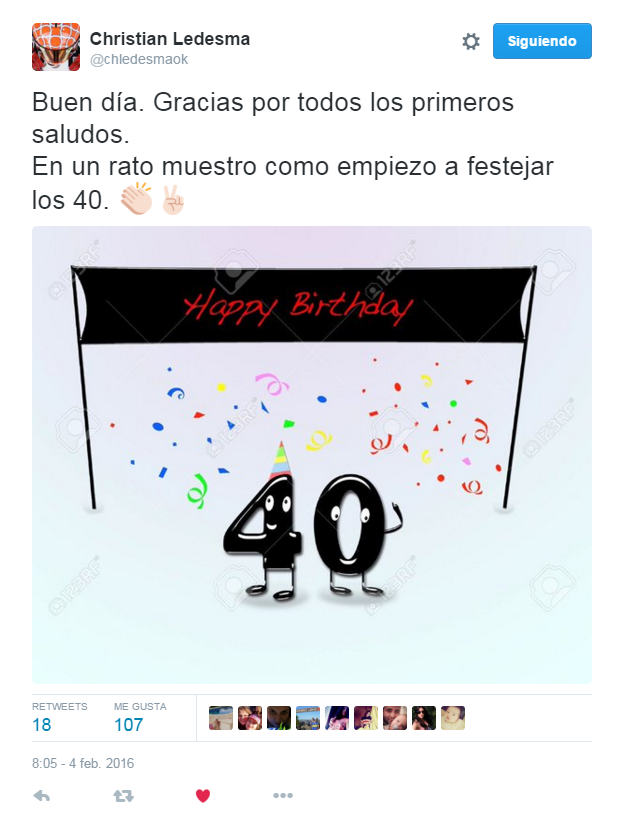The width and height of the screenshot is (621, 829).
Task: Open Christian Ledesma's profile avatar
Action: point(56,47)
